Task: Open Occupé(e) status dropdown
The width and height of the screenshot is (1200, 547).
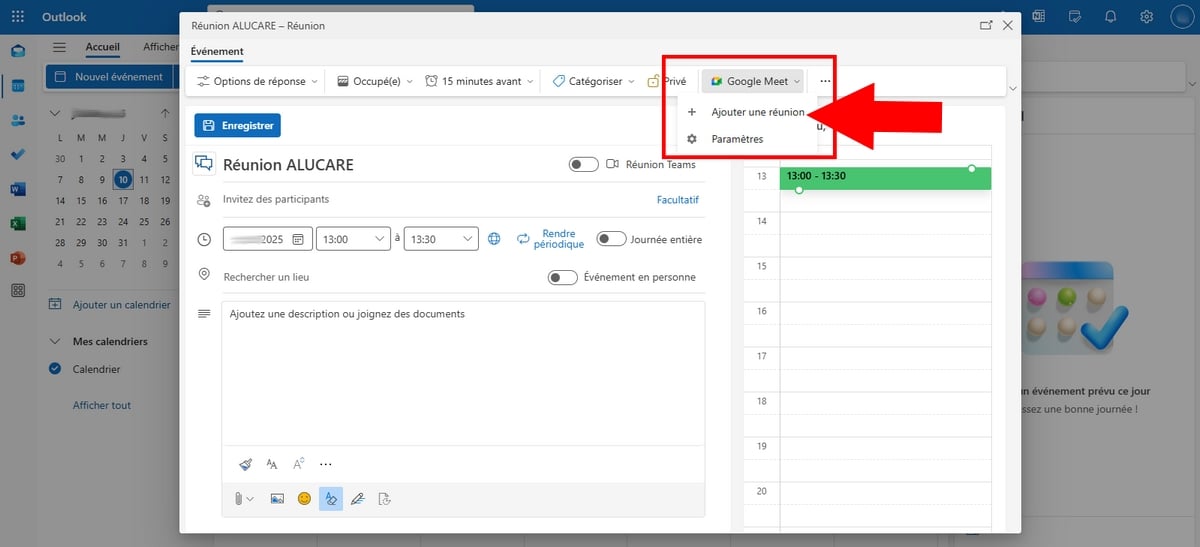Action: [x=375, y=81]
